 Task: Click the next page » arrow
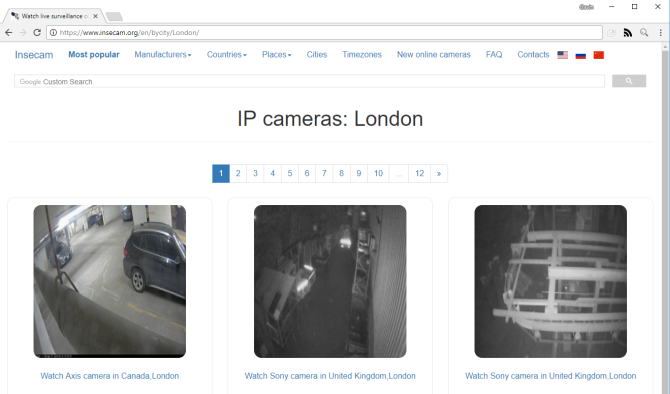pos(439,173)
